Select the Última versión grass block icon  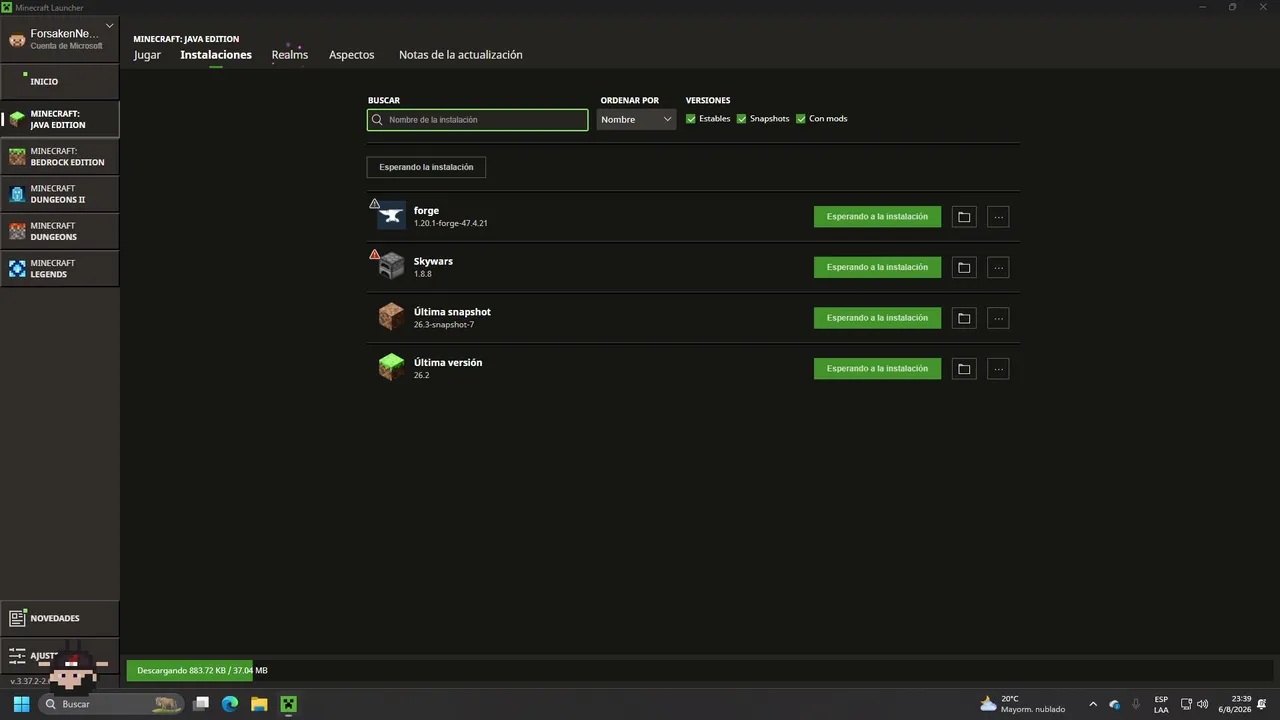point(391,367)
